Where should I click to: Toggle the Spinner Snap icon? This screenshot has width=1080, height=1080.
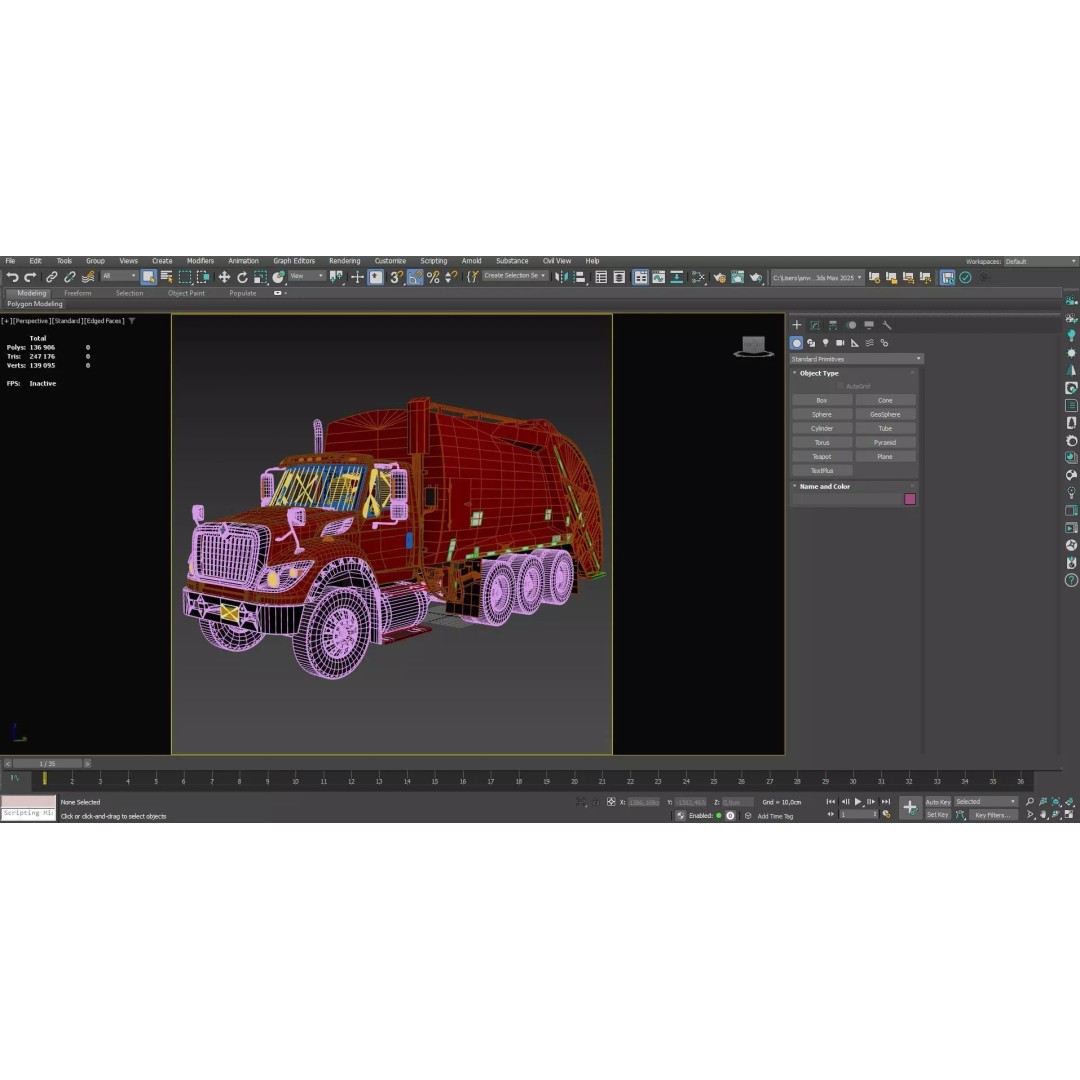(451, 277)
